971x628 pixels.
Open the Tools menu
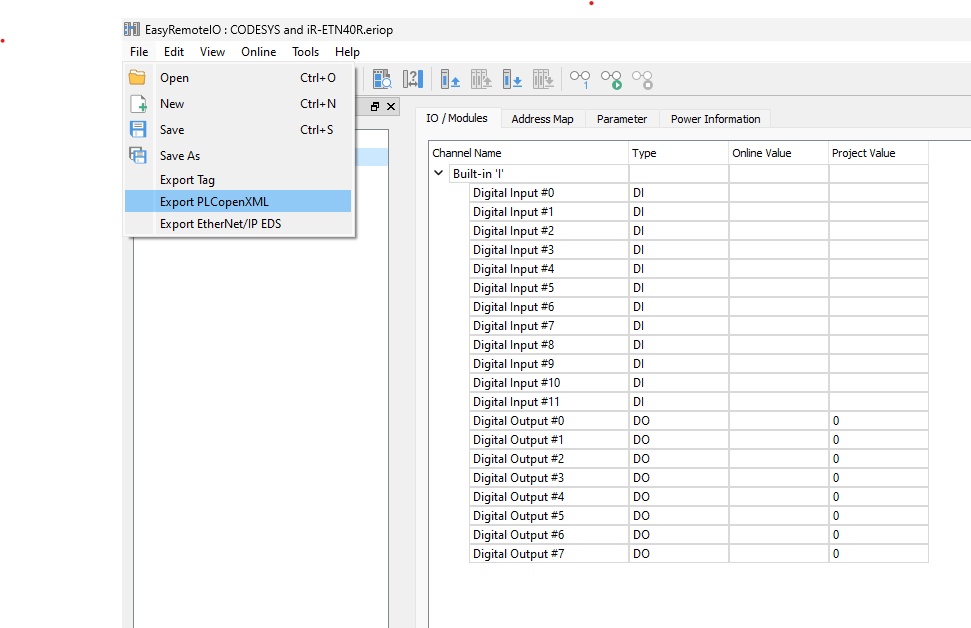(x=305, y=52)
